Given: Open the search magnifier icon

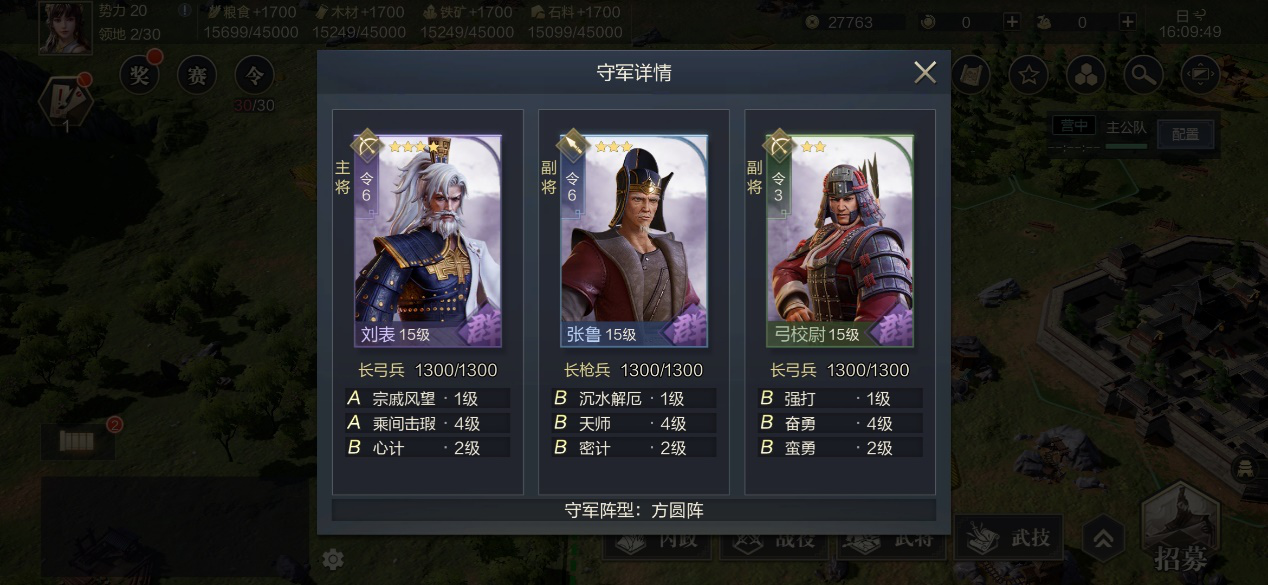Looking at the screenshot, I should tap(1143, 74).
